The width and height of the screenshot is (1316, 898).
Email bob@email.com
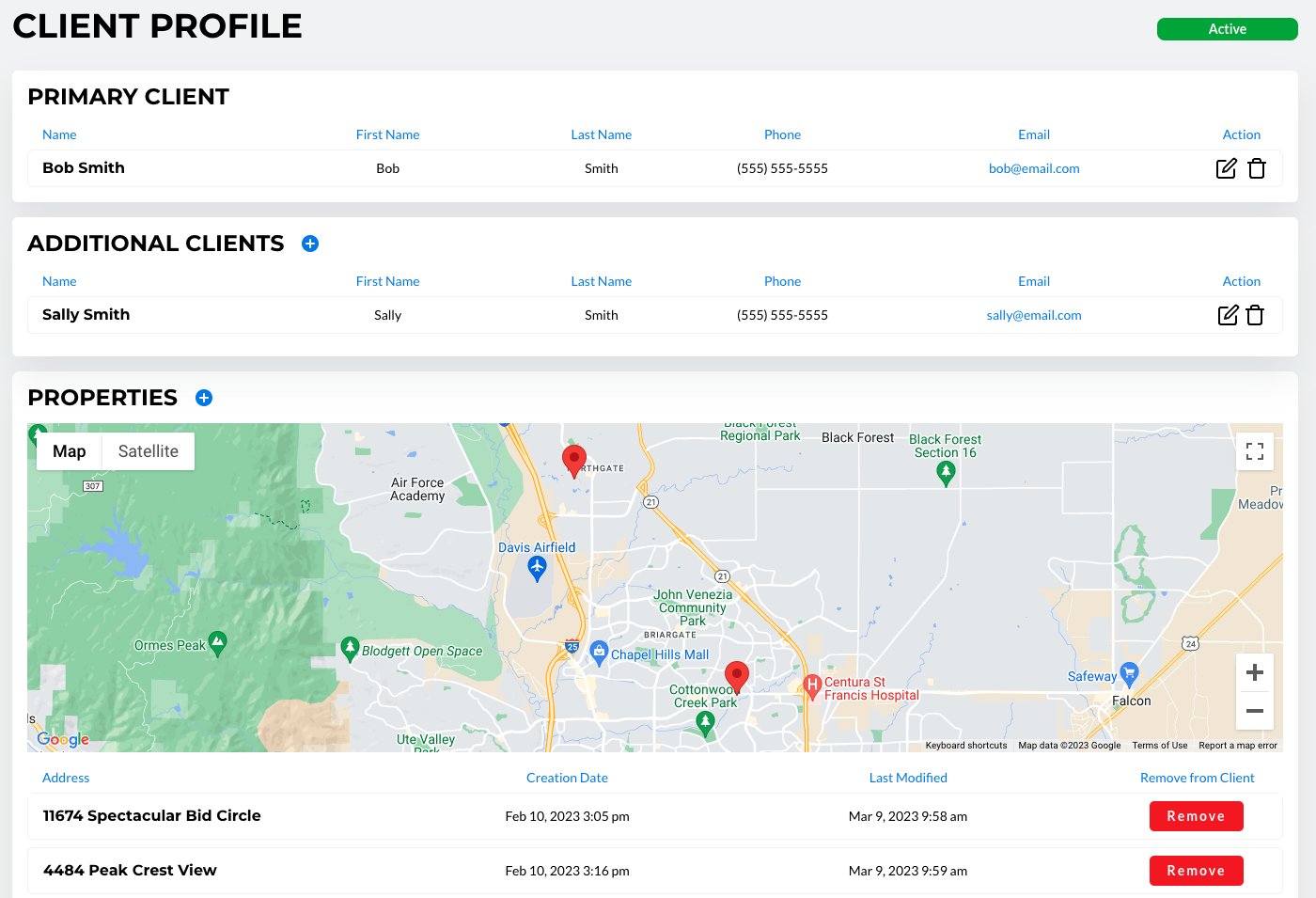[1034, 168]
